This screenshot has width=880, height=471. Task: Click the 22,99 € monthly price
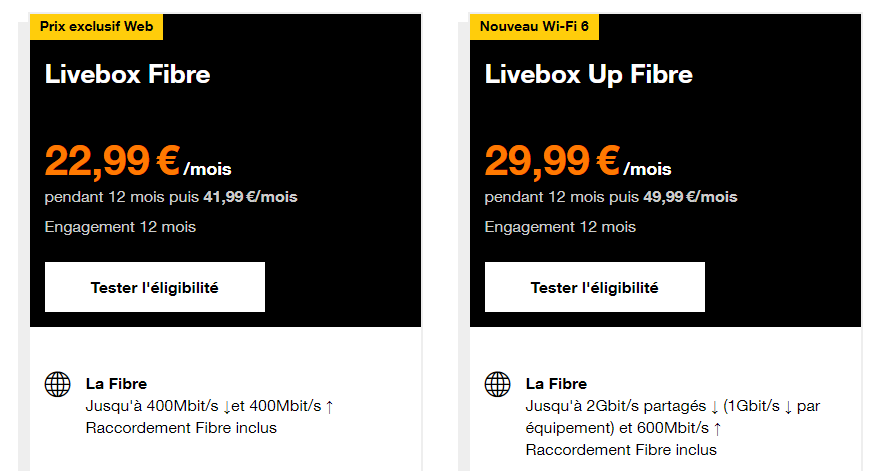pos(112,161)
